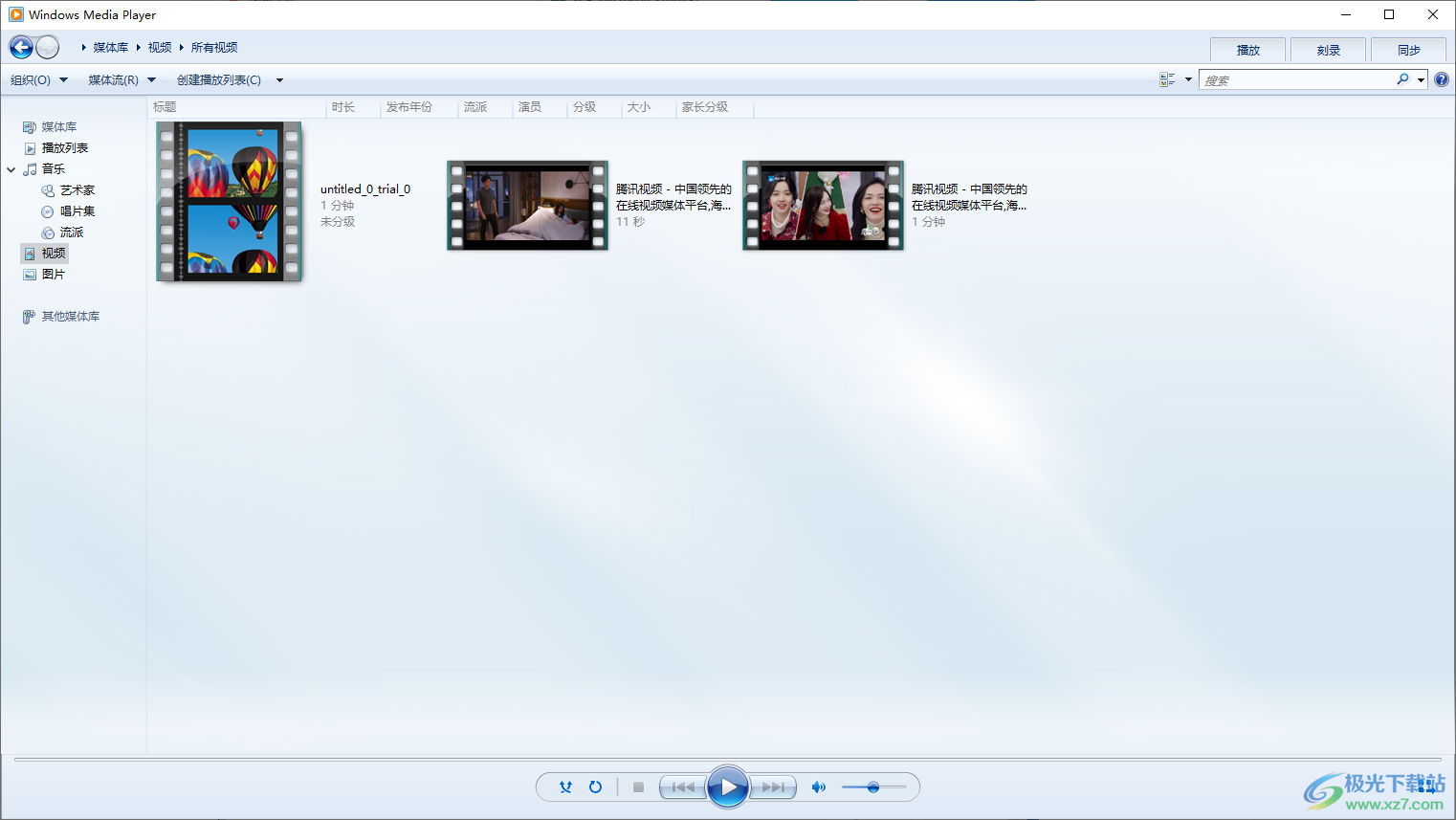This screenshot has height=820, width=1456.
Task: Select 唱片集 under 音乐
Action: (x=77, y=211)
